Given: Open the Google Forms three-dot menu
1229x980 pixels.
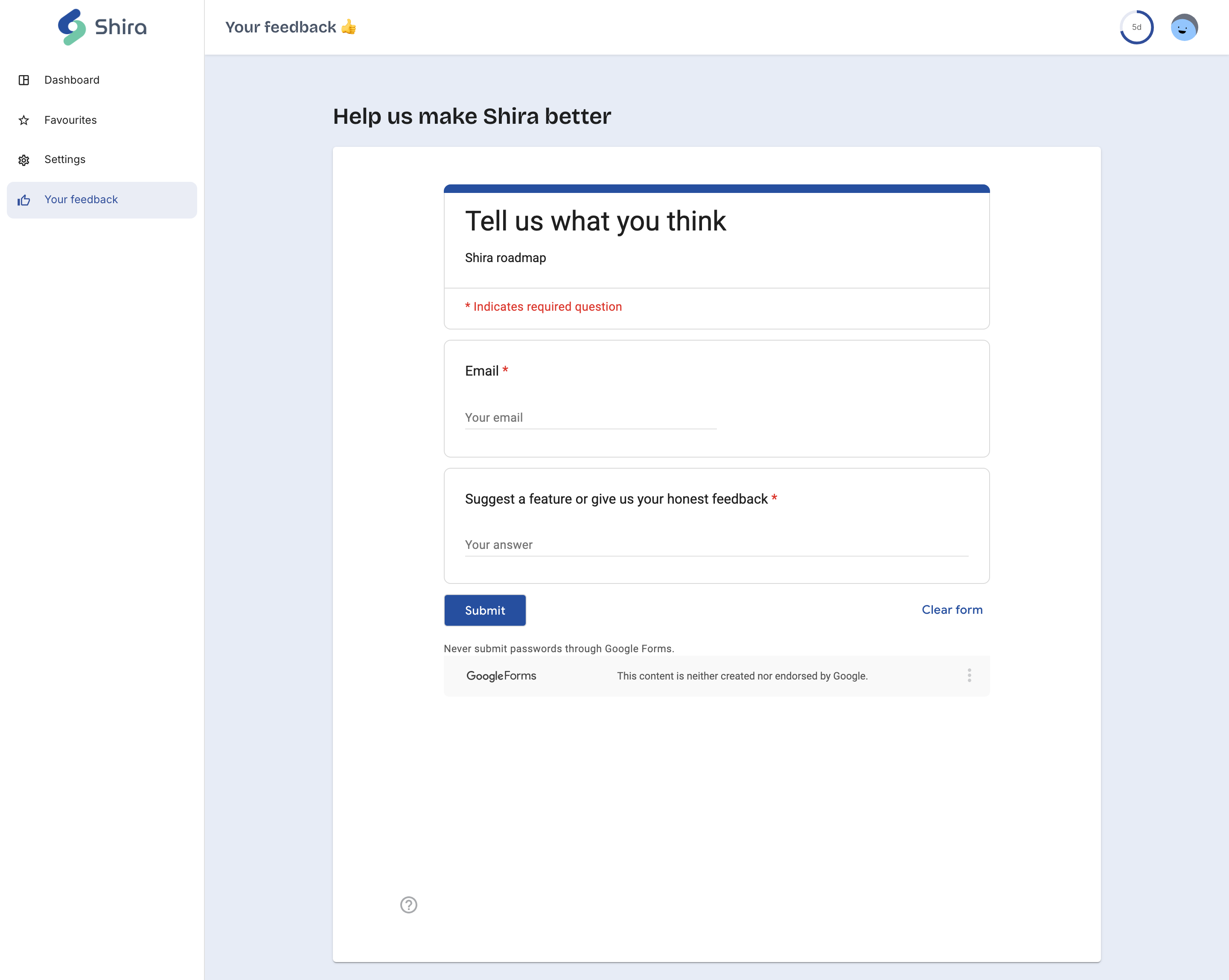Looking at the screenshot, I should (969, 676).
